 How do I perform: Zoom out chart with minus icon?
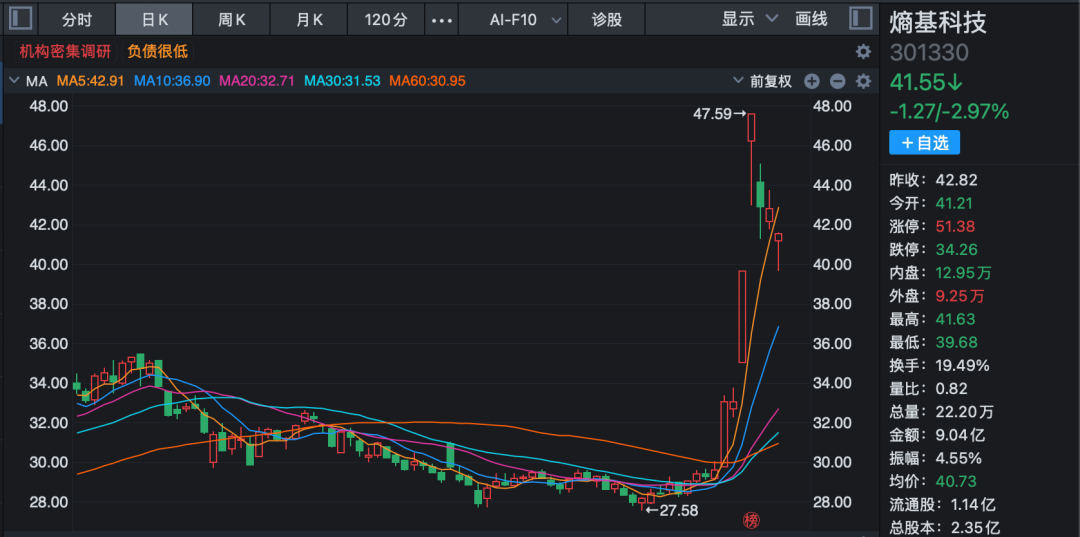tap(837, 81)
